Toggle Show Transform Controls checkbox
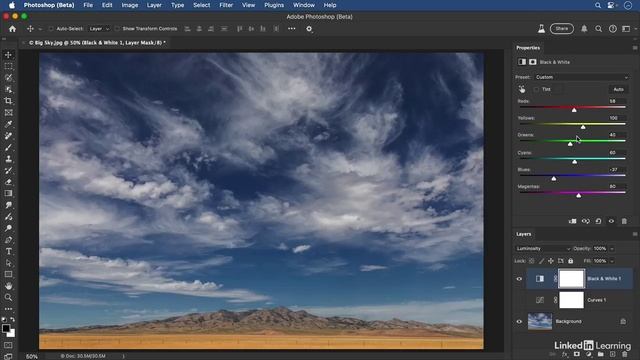The height and width of the screenshot is (360, 640). tap(117, 29)
